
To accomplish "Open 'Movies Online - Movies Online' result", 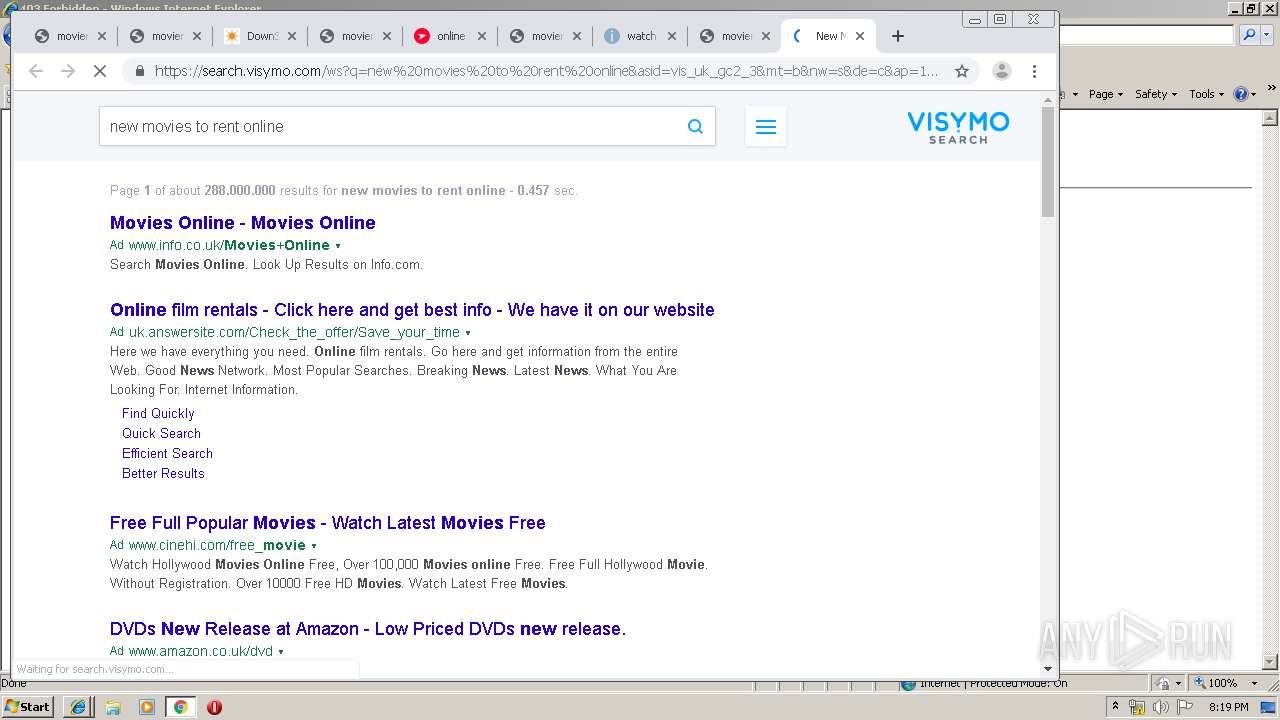I will (x=243, y=223).
